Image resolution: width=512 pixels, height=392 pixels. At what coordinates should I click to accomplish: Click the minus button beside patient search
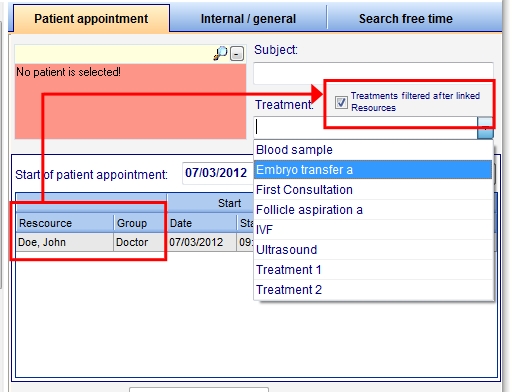(x=237, y=54)
